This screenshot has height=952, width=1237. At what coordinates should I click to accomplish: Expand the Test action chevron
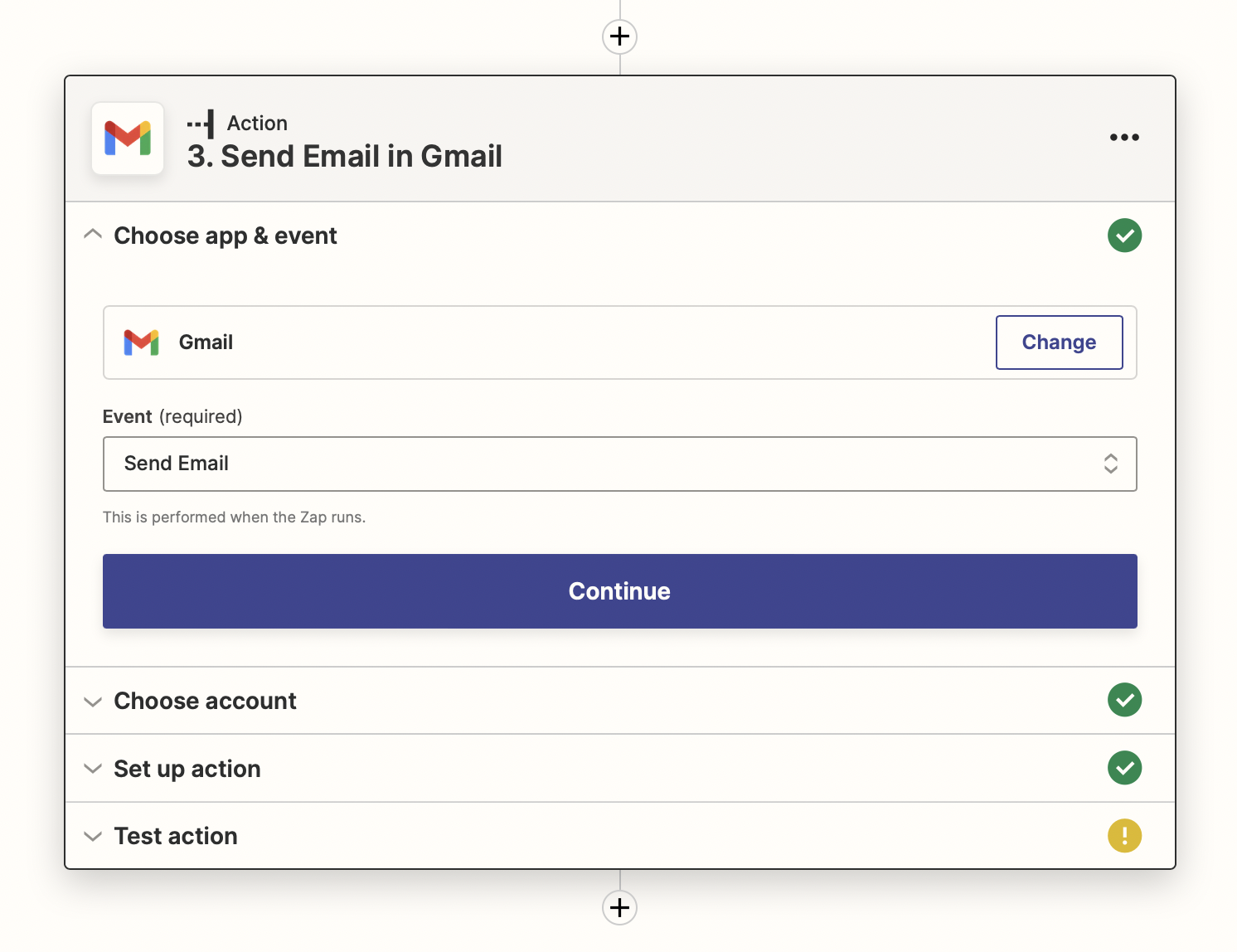click(93, 836)
